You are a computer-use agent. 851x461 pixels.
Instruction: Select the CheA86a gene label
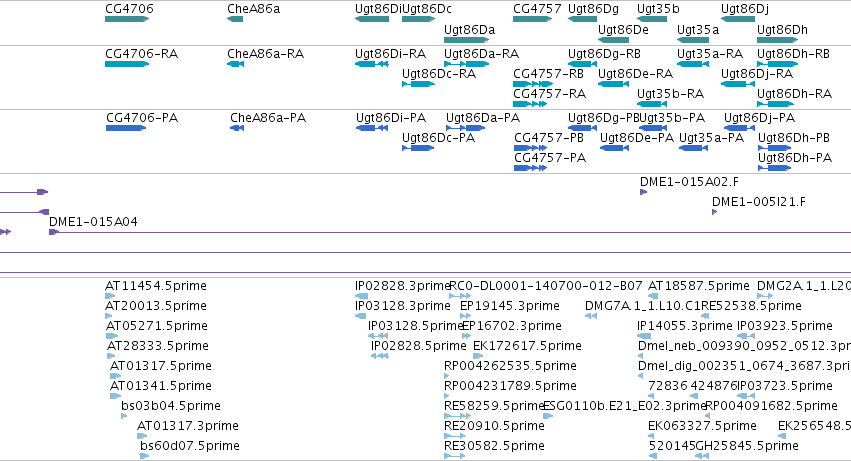click(253, 9)
